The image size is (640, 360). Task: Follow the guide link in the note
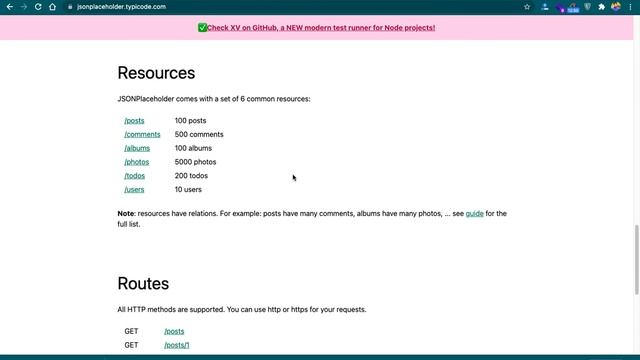pos(474,214)
